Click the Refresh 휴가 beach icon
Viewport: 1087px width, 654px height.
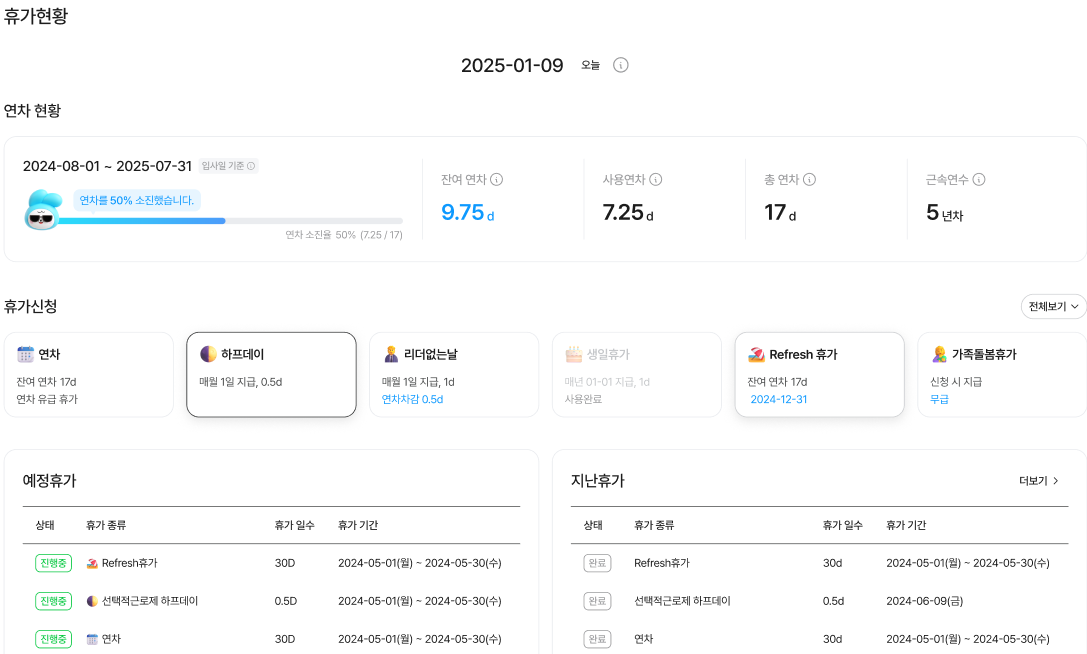[x=756, y=354]
